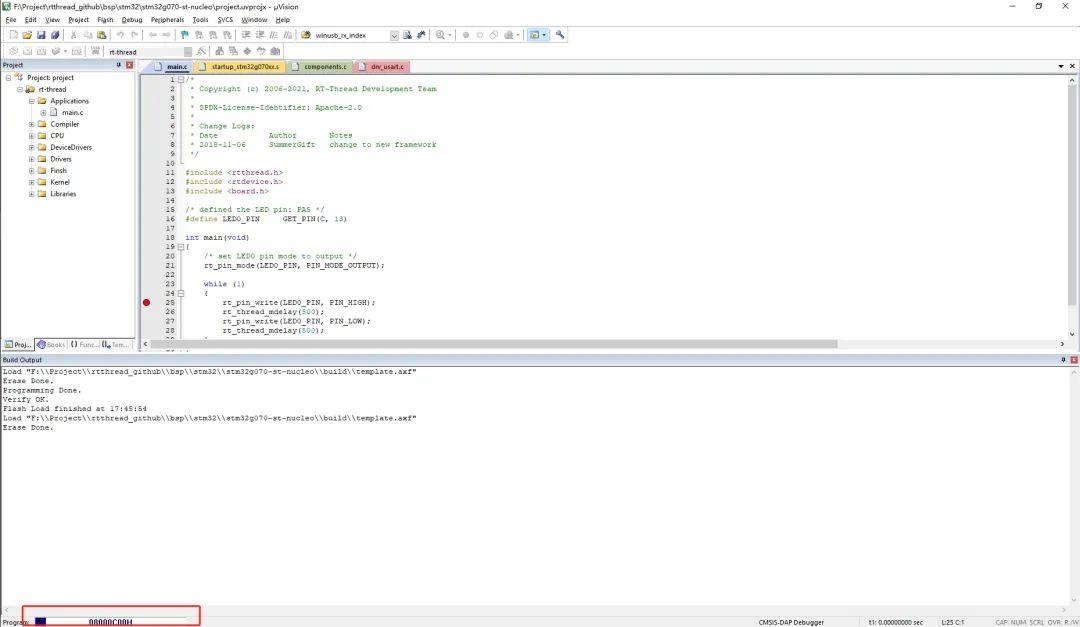Click the Open file folder icon
This screenshot has width=1080, height=627.
tap(27, 35)
